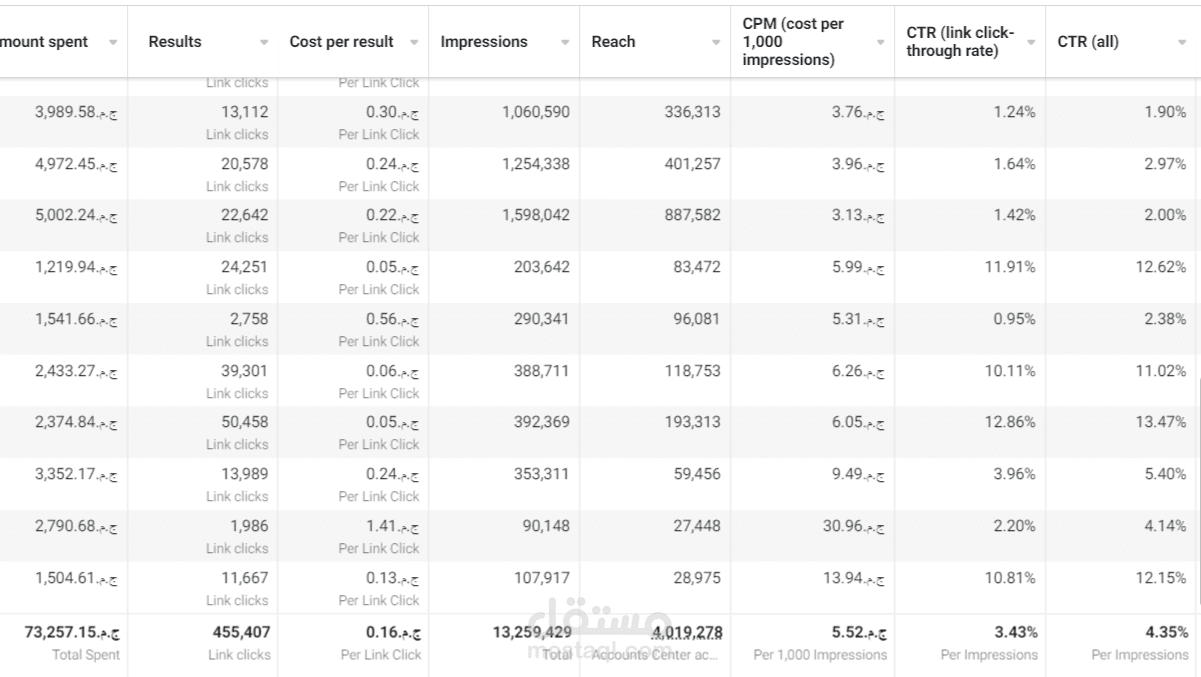Select the 12.86% link CTR cell
1201x677 pixels.
click(1009, 422)
